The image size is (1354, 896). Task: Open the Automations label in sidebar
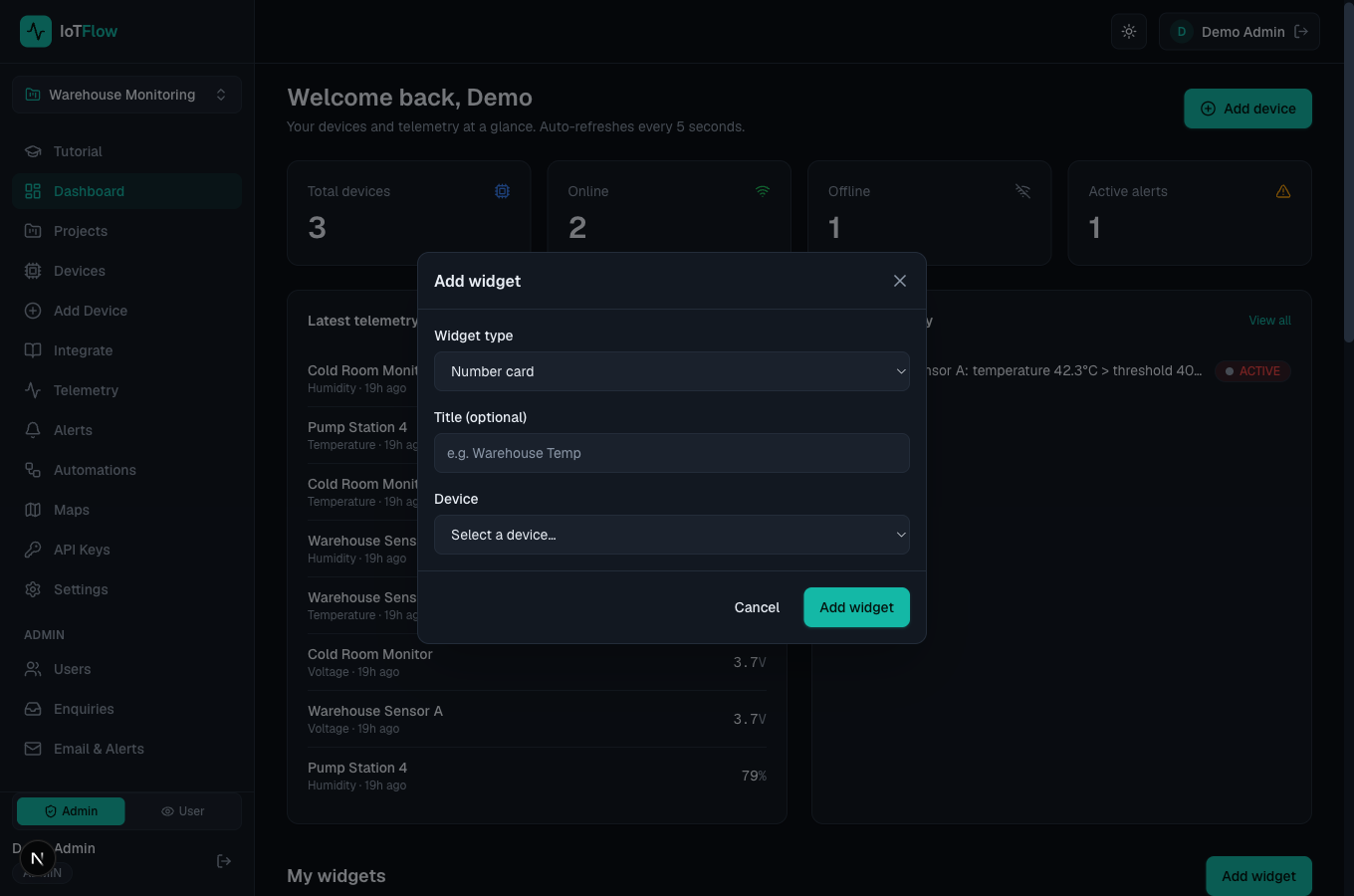(95, 470)
